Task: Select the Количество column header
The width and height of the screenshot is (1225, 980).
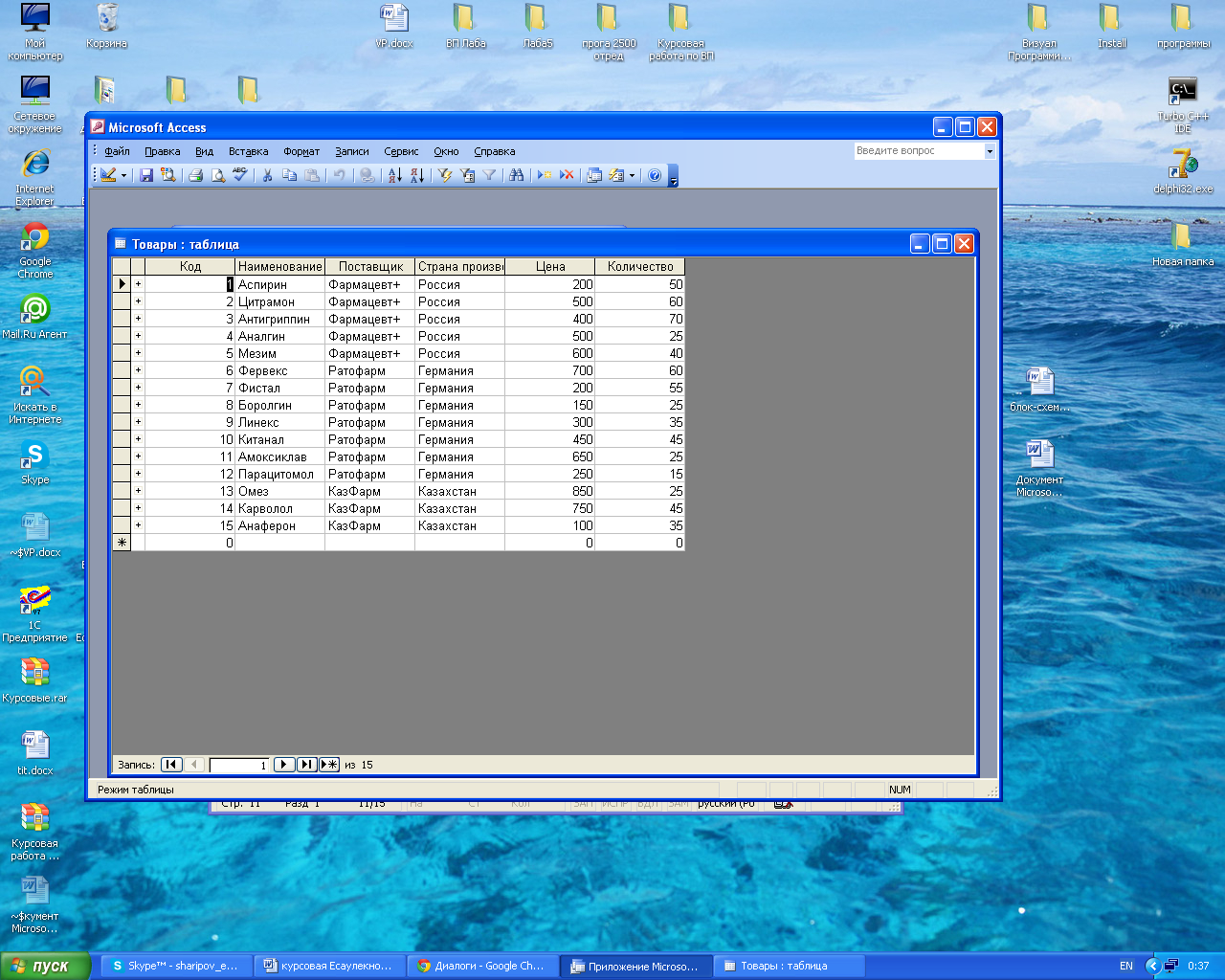Action: [x=640, y=267]
